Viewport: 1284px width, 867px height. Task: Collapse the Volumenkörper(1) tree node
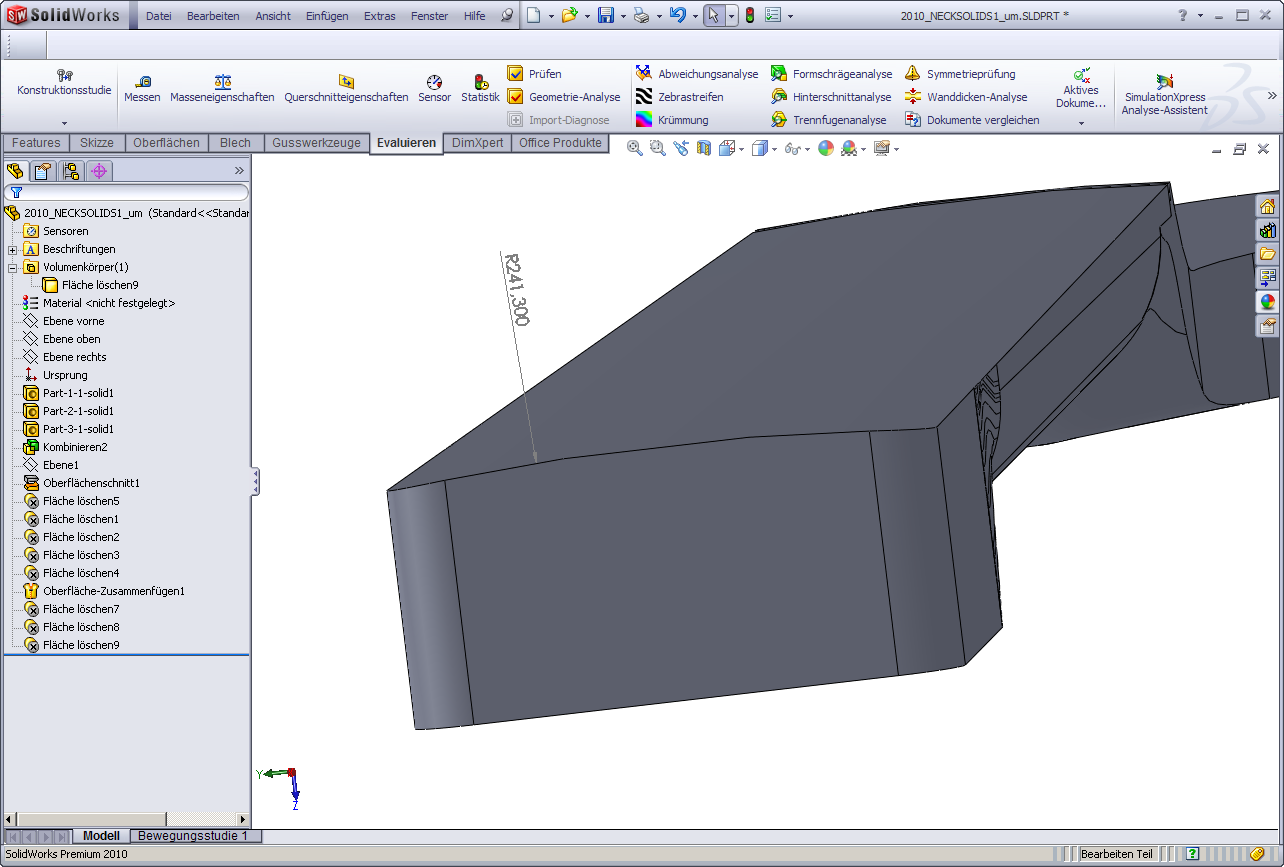click(x=13, y=267)
